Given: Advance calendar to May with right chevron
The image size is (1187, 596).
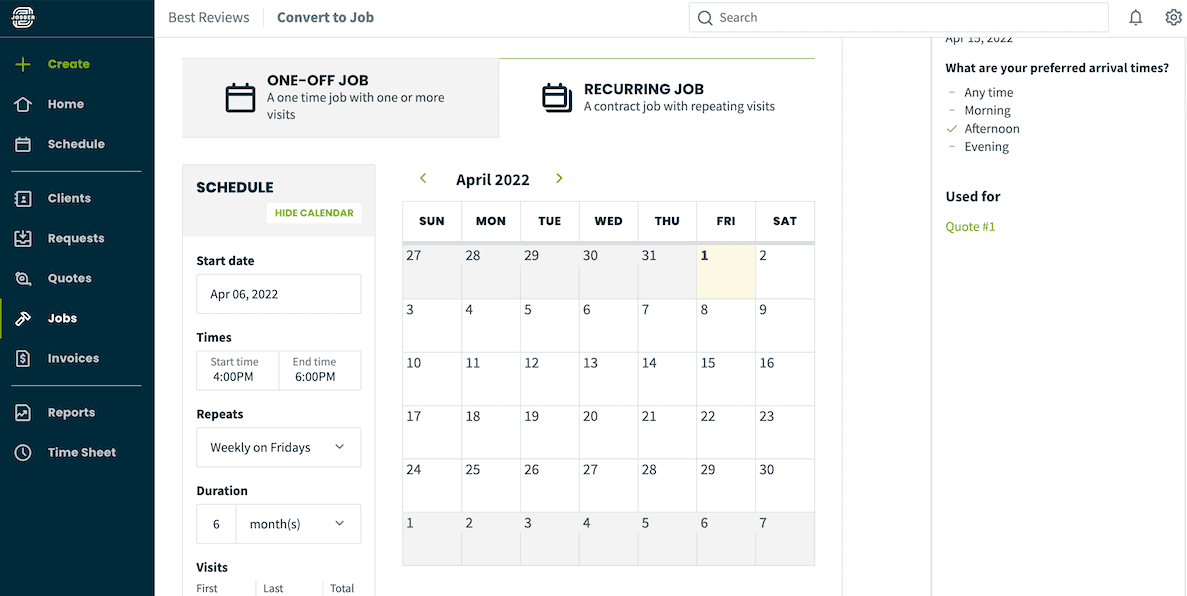Looking at the screenshot, I should [x=559, y=178].
